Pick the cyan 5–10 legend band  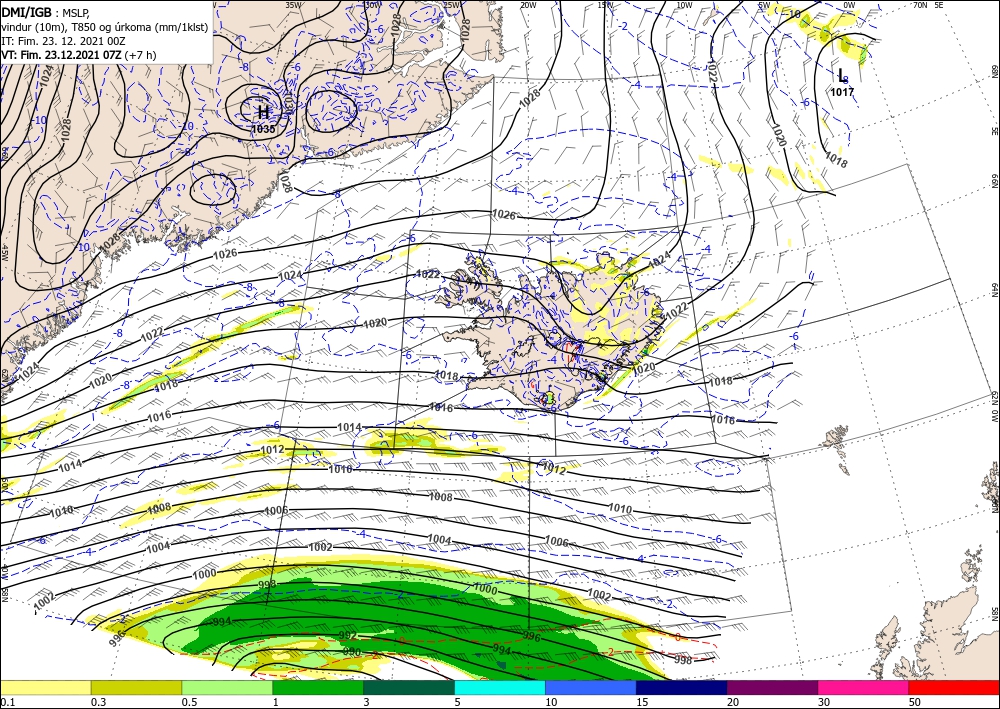(500, 687)
